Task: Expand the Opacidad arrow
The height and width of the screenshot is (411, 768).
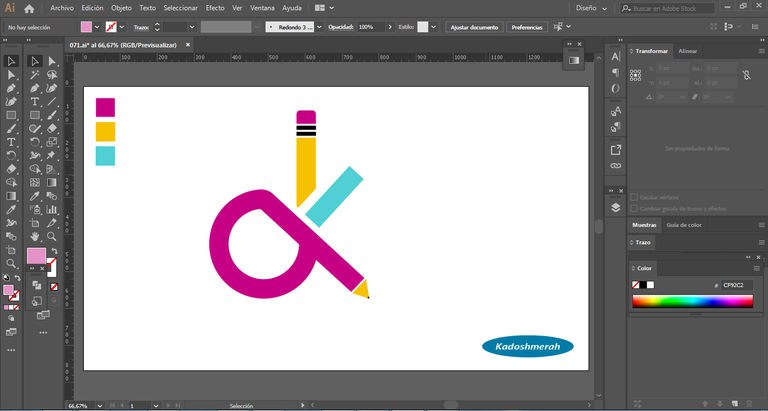Action: (x=390, y=27)
